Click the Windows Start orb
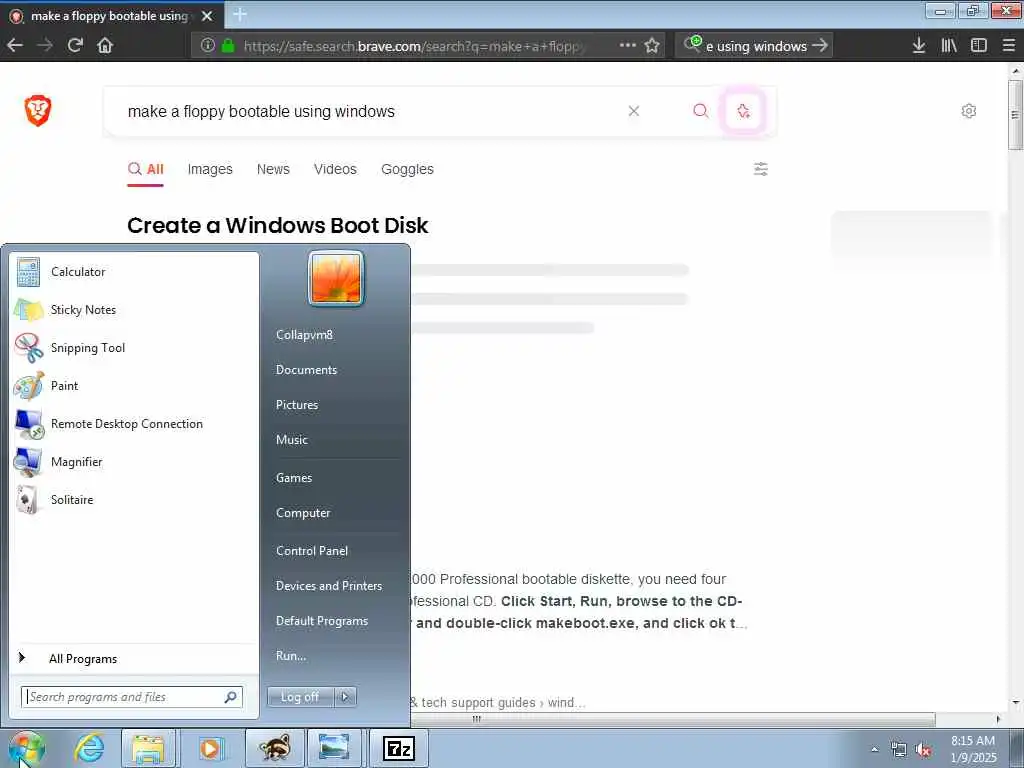Screen dimensions: 1024x768 click(x=27, y=748)
